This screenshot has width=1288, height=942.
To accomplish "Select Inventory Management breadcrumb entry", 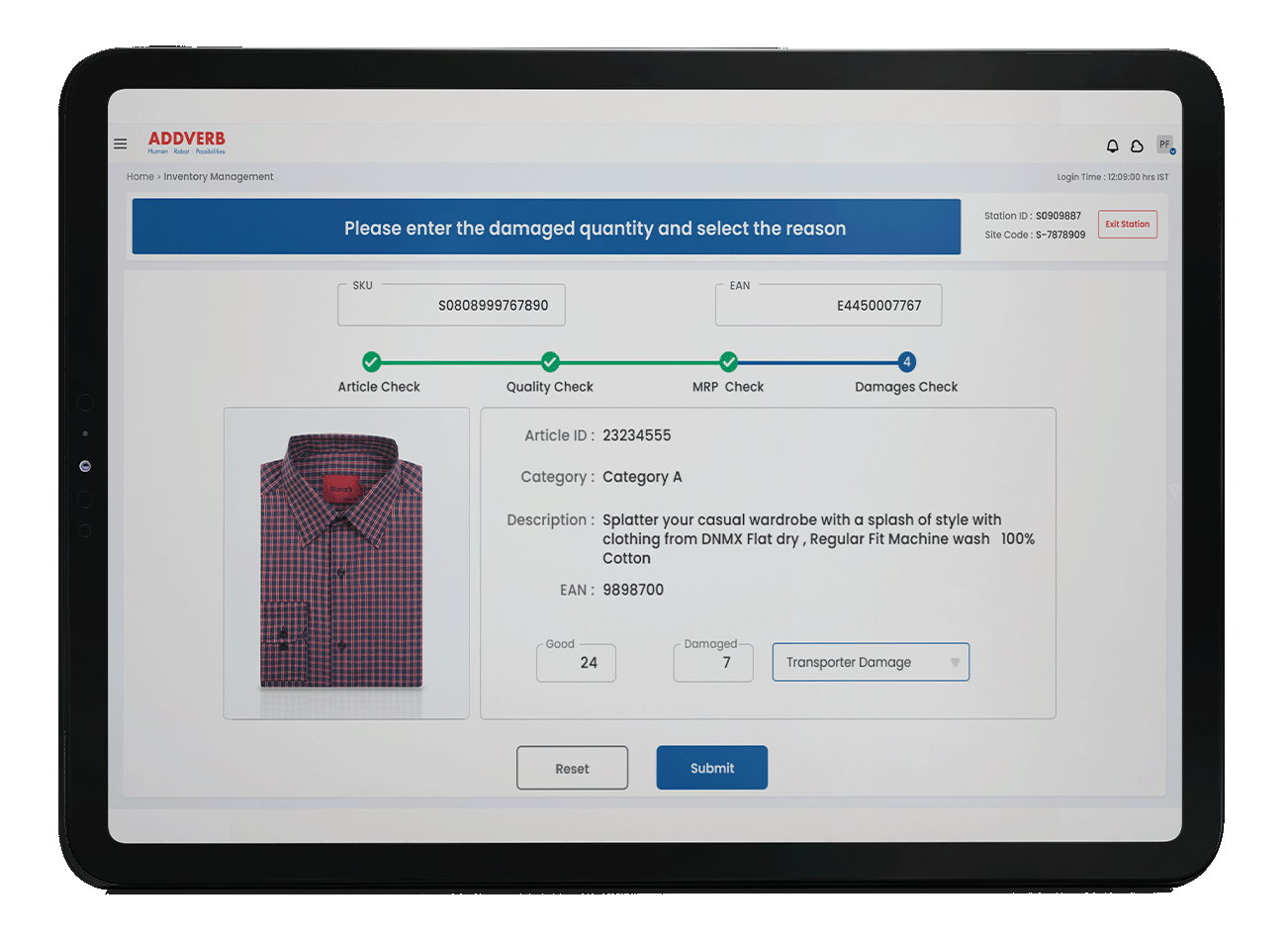I will pos(218,176).
